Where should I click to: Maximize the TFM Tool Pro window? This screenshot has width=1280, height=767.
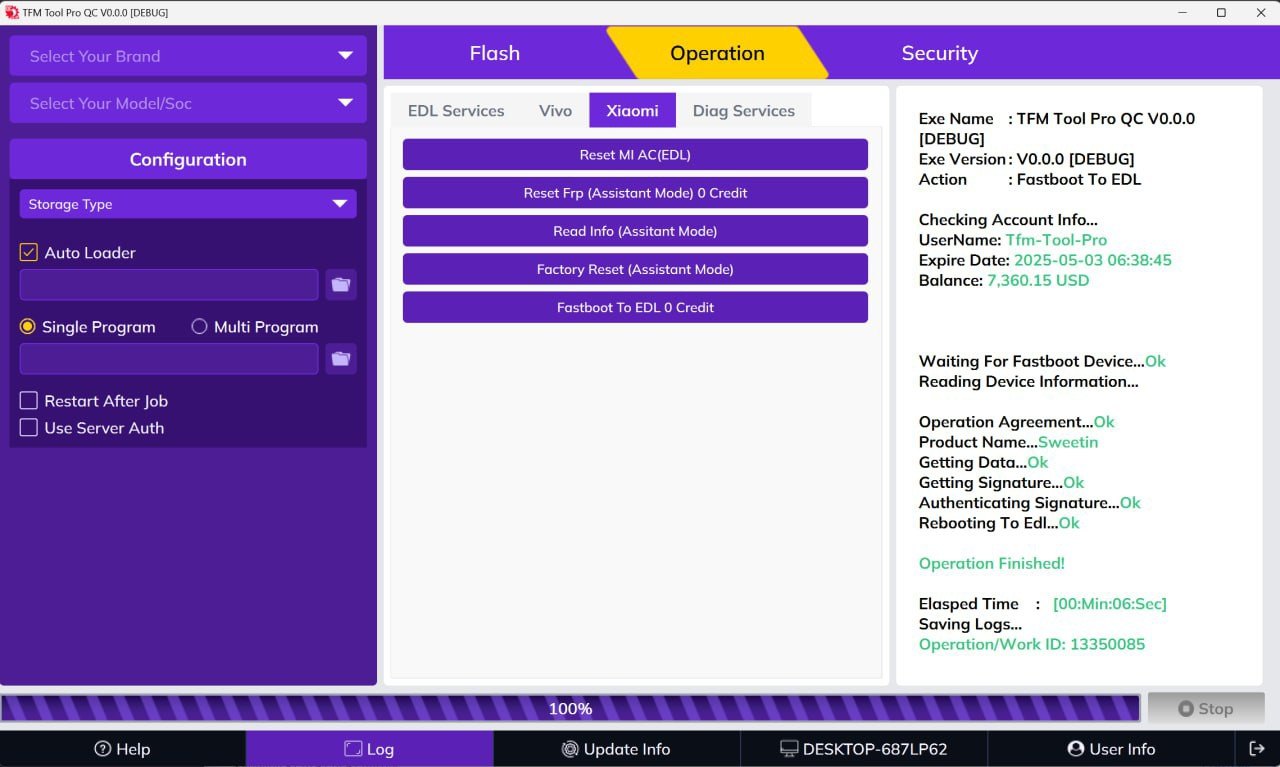coord(1221,12)
